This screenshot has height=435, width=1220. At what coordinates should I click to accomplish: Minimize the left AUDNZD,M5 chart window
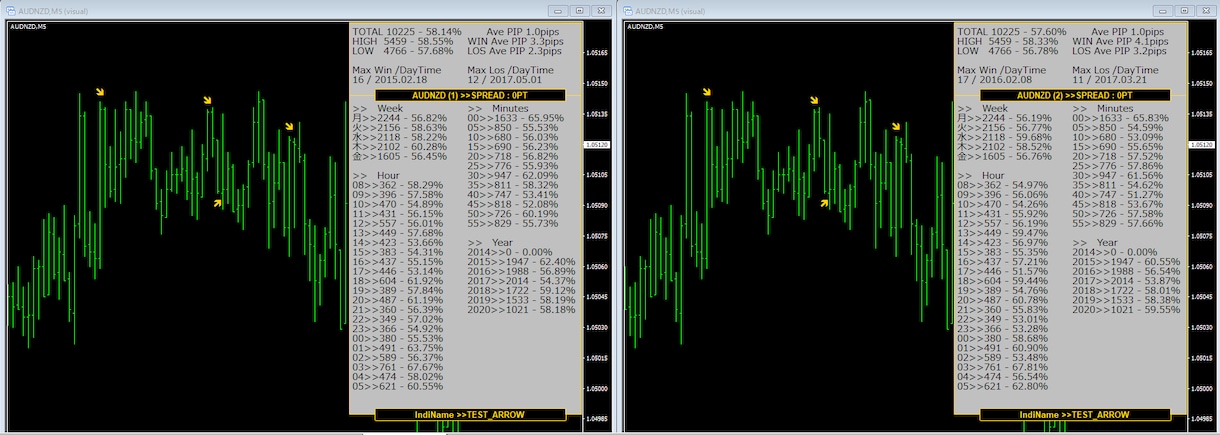click(x=558, y=9)
